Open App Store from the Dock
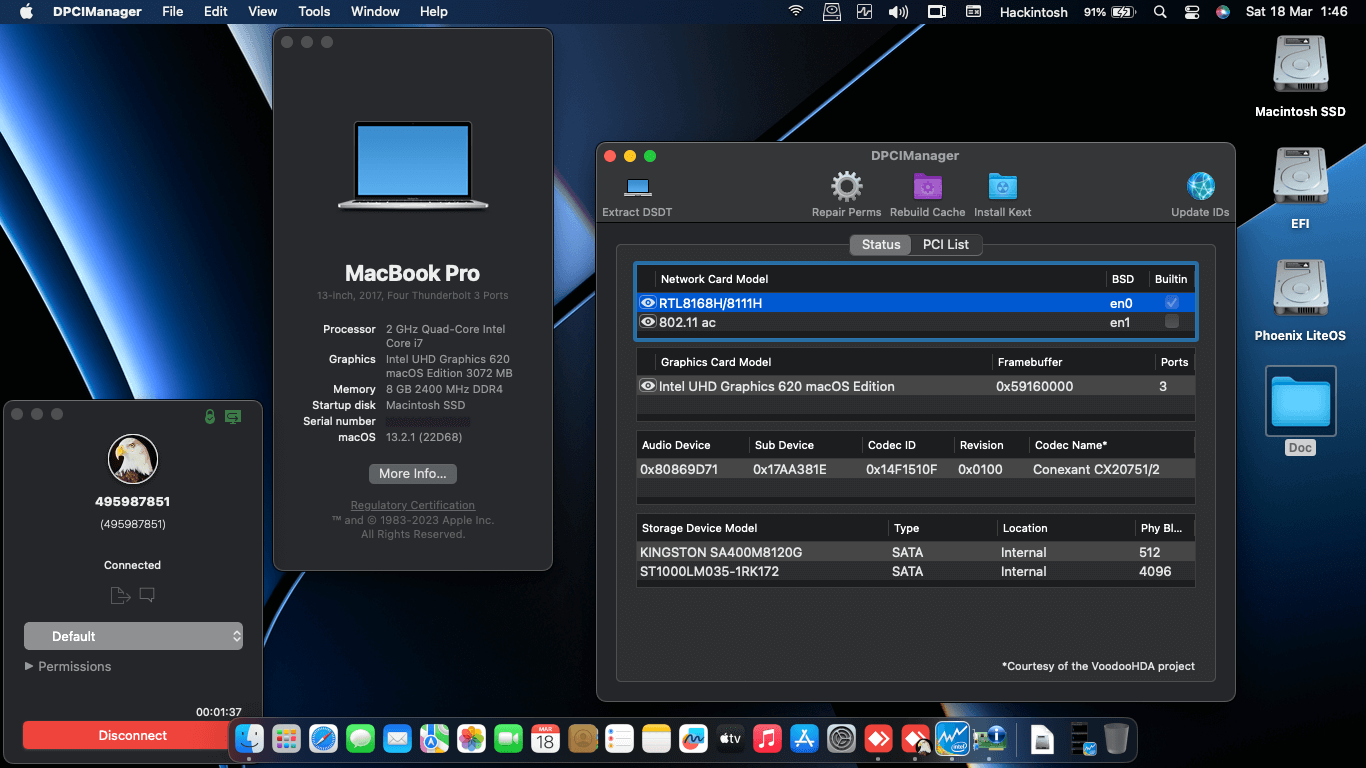This screenshot has height=768, width=1366. (804, 739)
